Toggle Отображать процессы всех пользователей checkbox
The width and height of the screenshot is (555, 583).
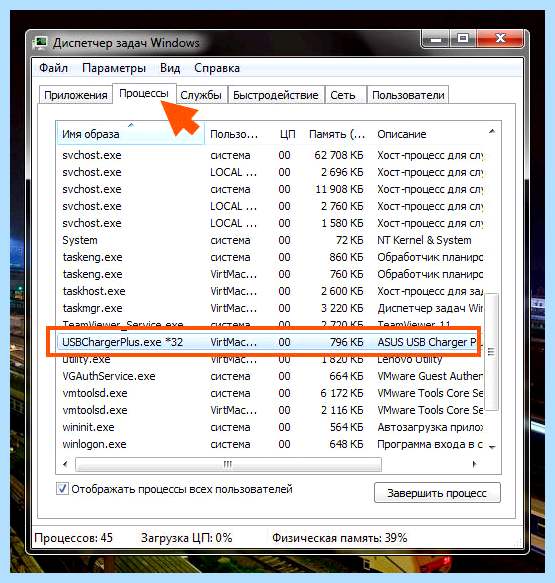[62, 489]
